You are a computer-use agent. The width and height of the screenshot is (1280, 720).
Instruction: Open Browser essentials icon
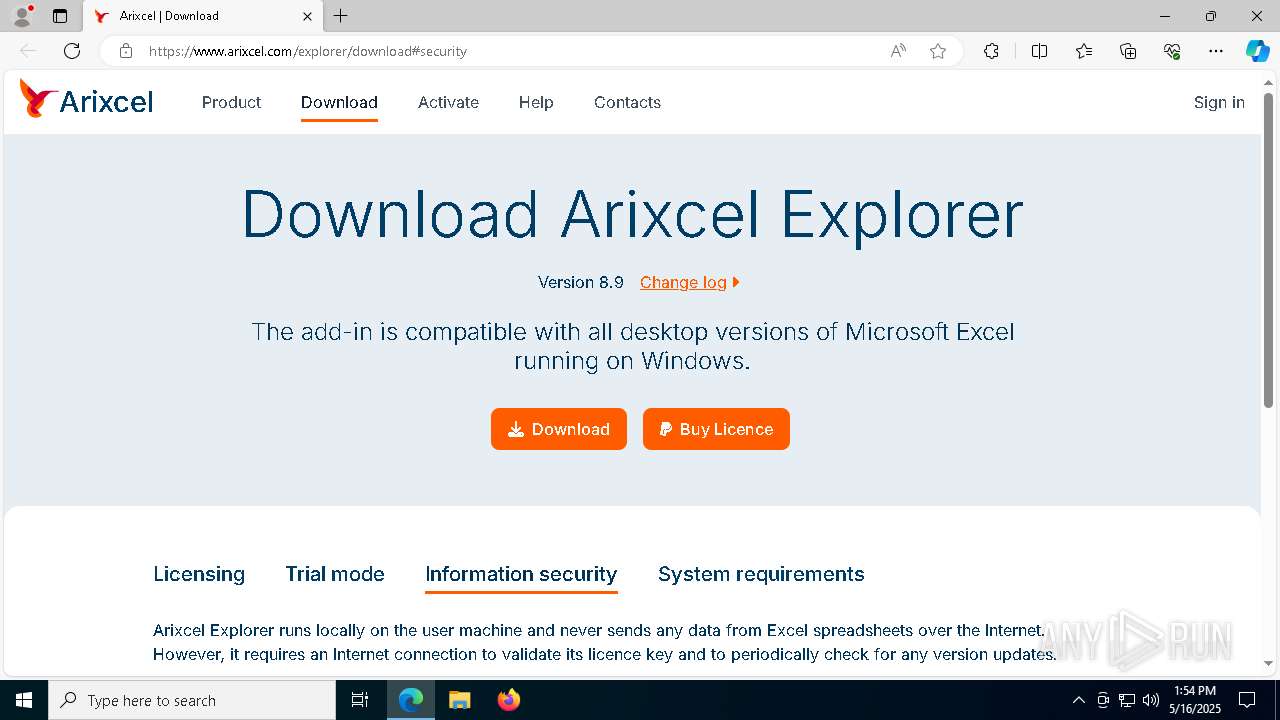click(x=1172, y=51)
